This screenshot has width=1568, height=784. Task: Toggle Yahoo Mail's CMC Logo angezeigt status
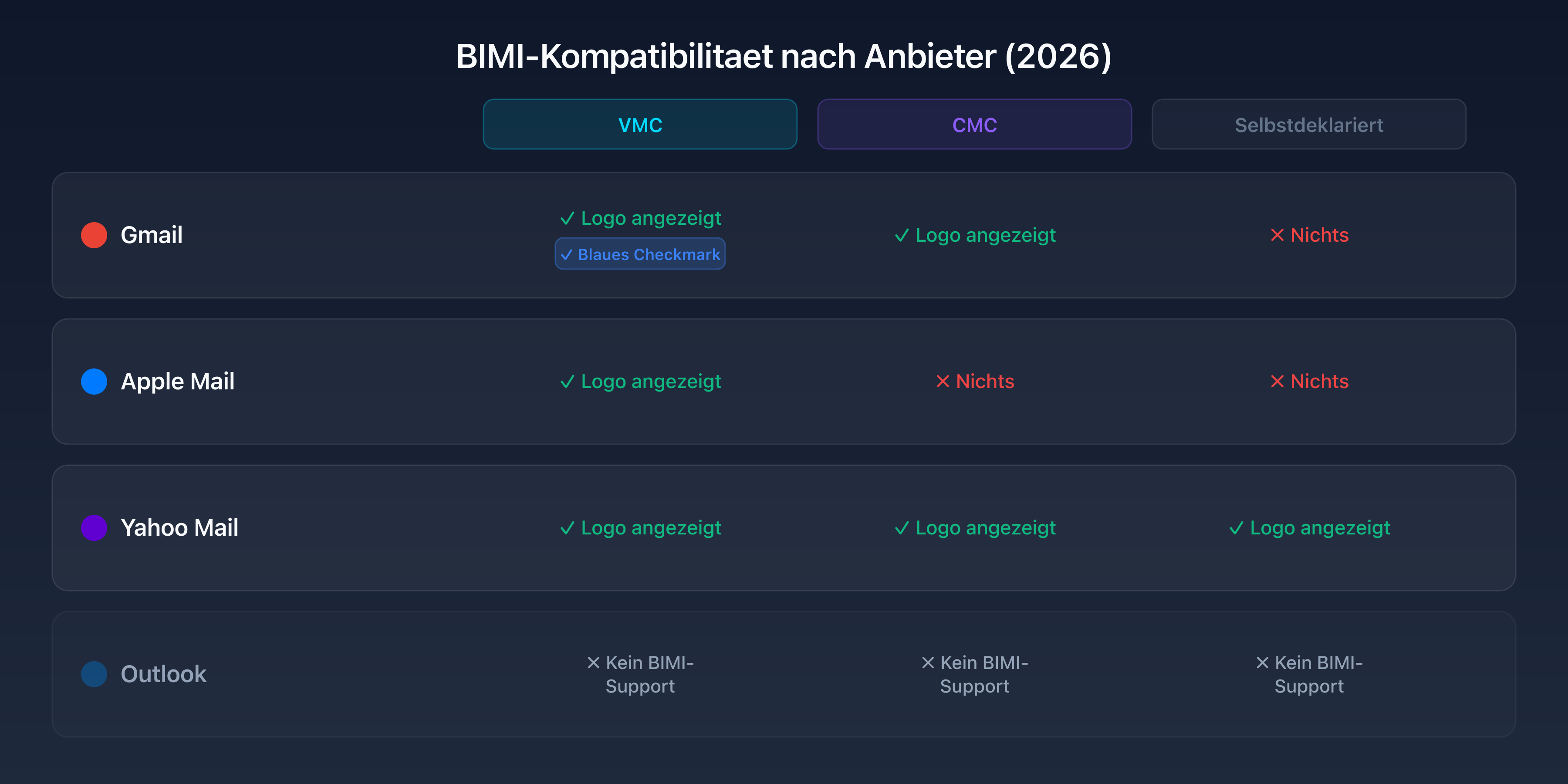(974, 528)
